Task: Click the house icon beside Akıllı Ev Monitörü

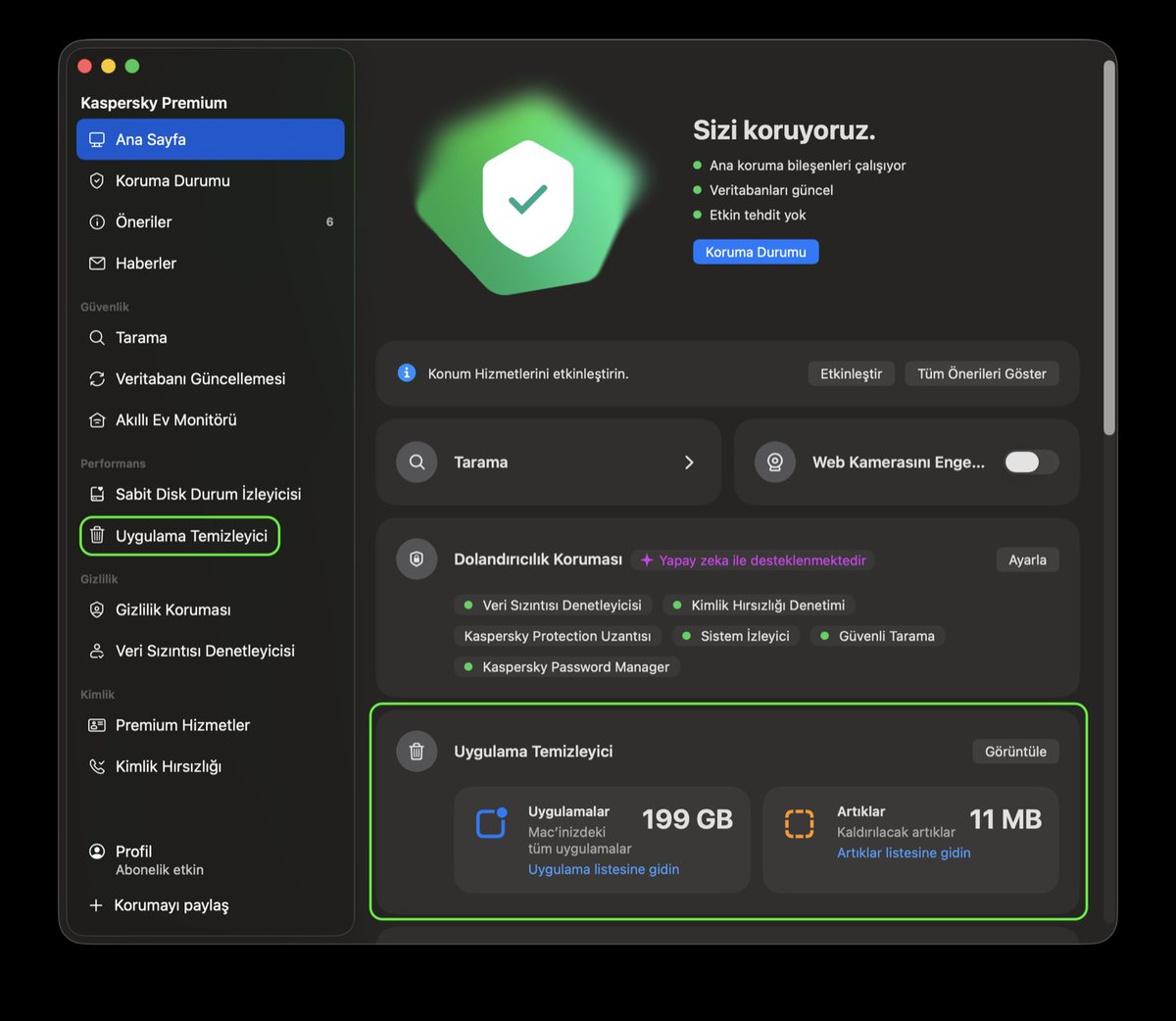Action: tap(97, 419)
